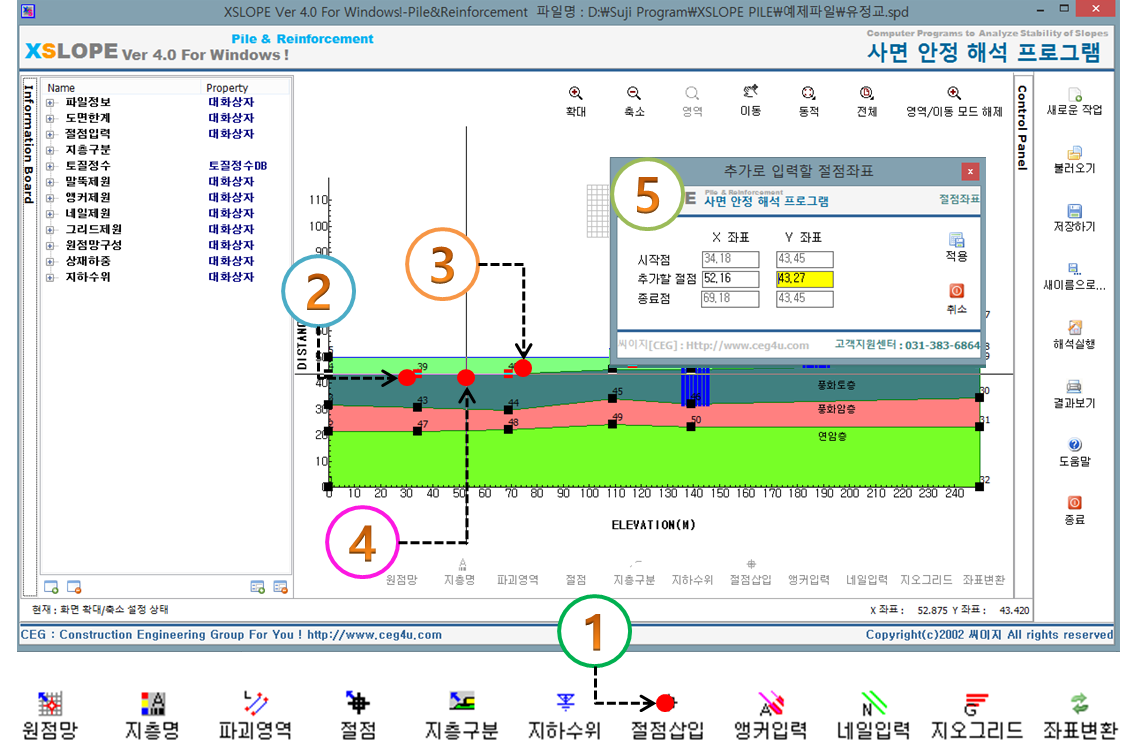Viewport: 1132px width, 755px height.
Task: Maximize the XSLOPE window
Action: (x=1064, y=9)
